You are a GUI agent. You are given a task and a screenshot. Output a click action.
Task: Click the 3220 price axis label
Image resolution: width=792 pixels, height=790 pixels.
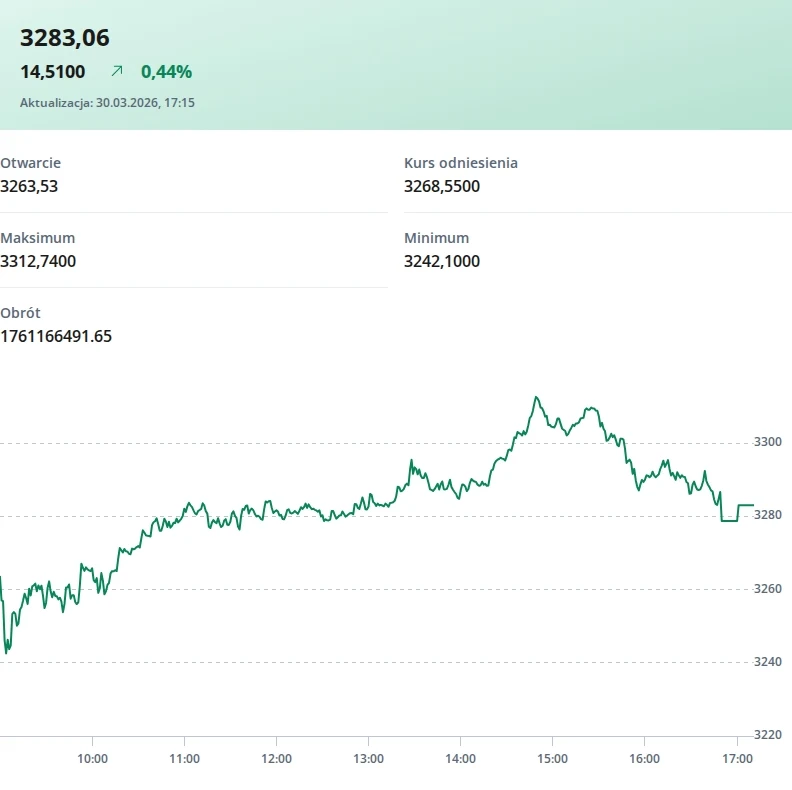(x=767, y=734)
